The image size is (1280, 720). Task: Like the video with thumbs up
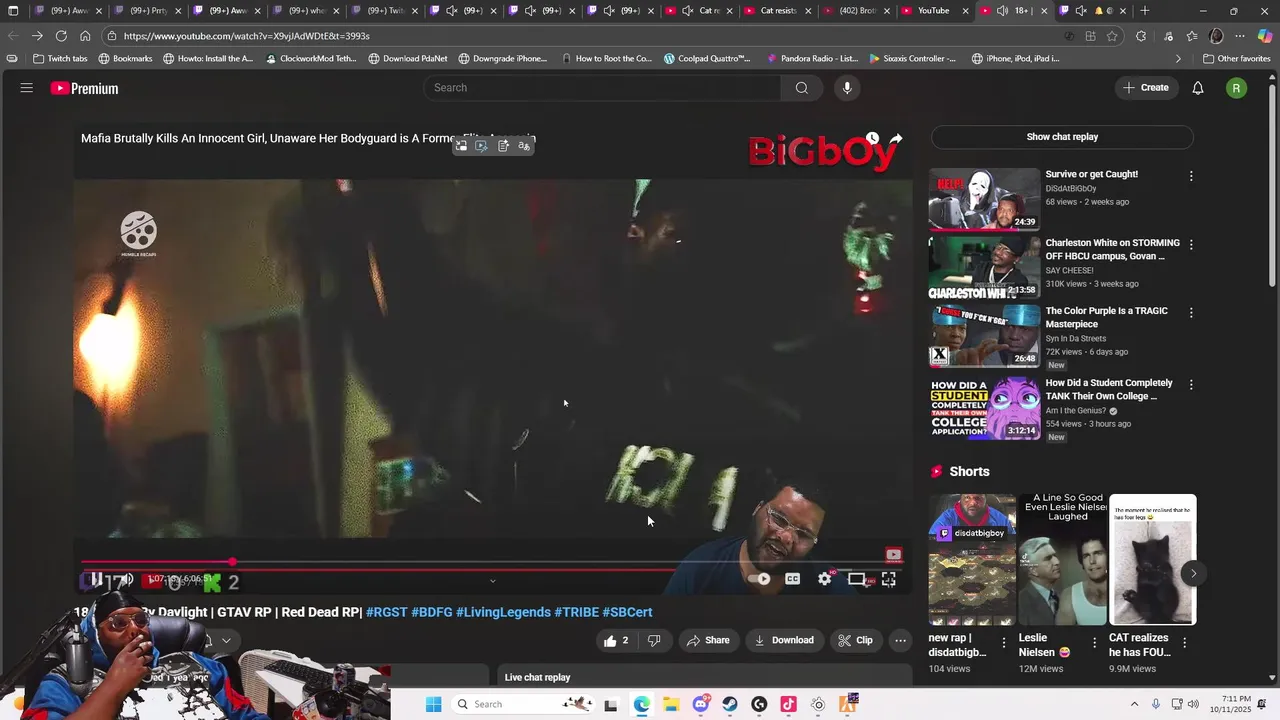616,640
